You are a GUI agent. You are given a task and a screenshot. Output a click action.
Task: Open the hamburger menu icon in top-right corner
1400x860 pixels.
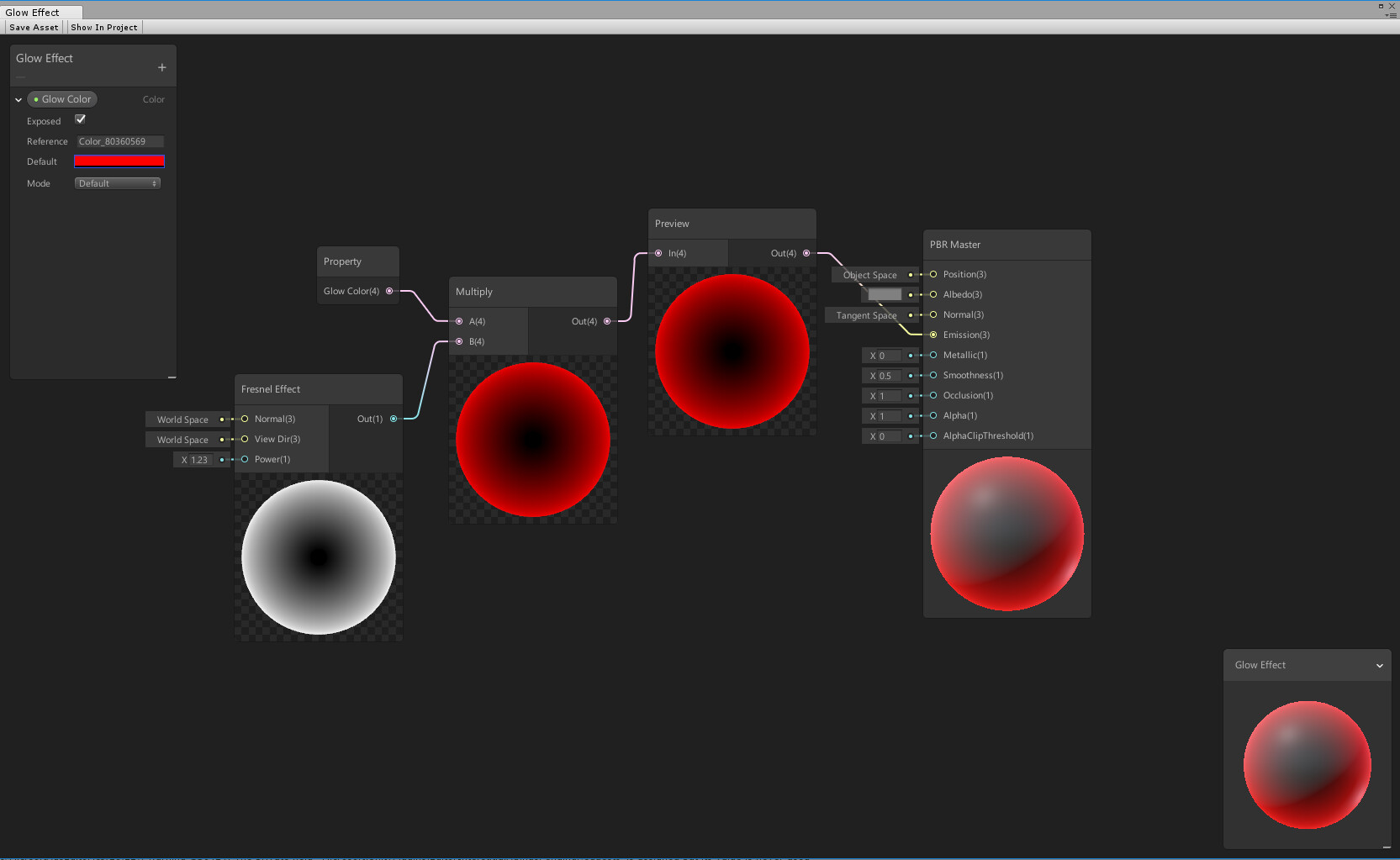(x=1392, y=14)
